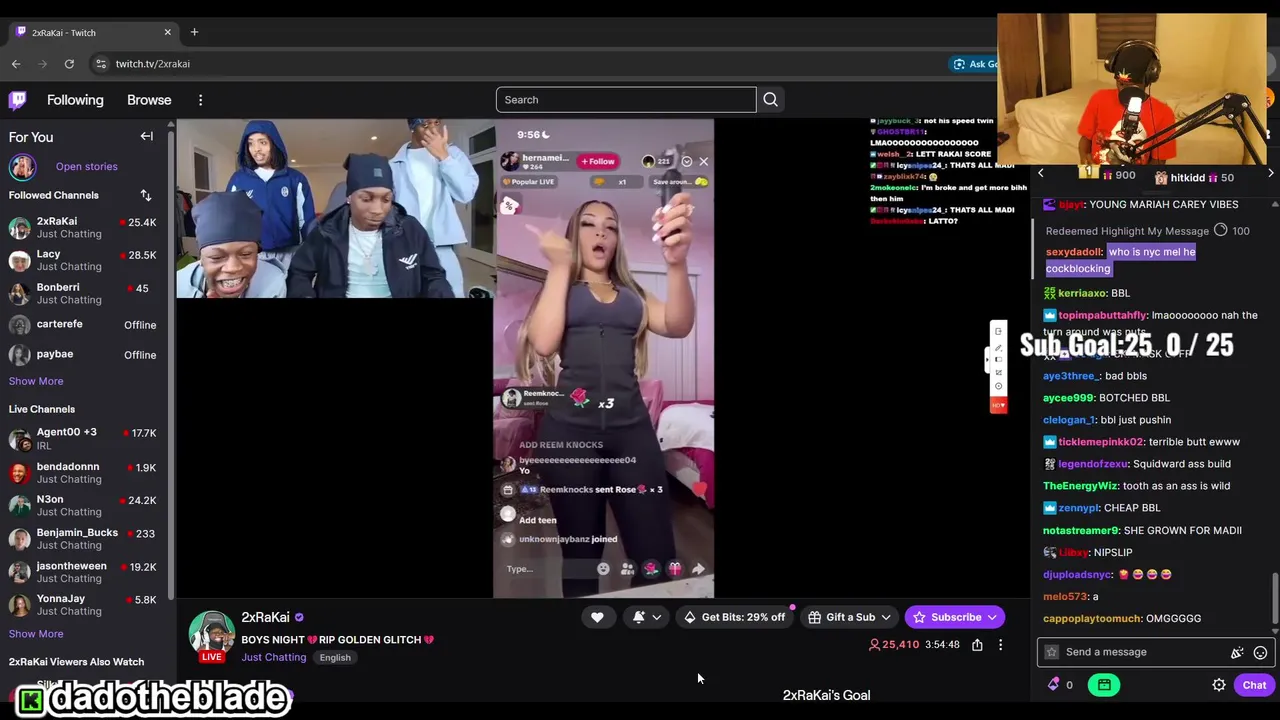Viewport: 1280px width, 720px height.
Task: Open the Twitch home logo
Action: click(18, 100)
